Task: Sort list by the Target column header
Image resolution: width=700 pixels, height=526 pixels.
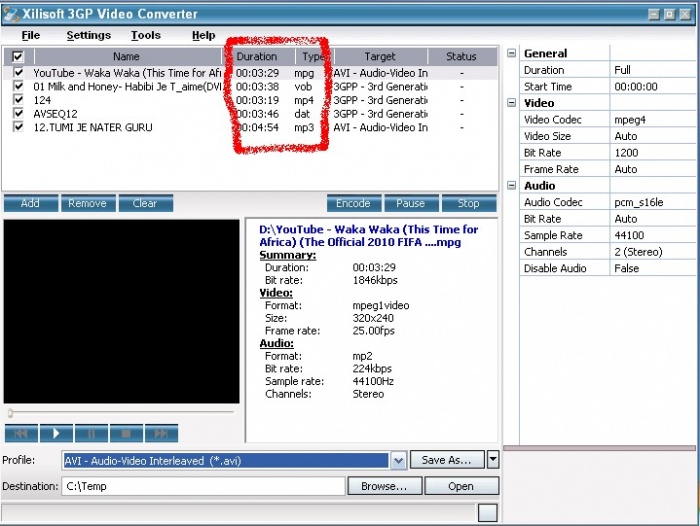Action: click(x=380, y=57)
